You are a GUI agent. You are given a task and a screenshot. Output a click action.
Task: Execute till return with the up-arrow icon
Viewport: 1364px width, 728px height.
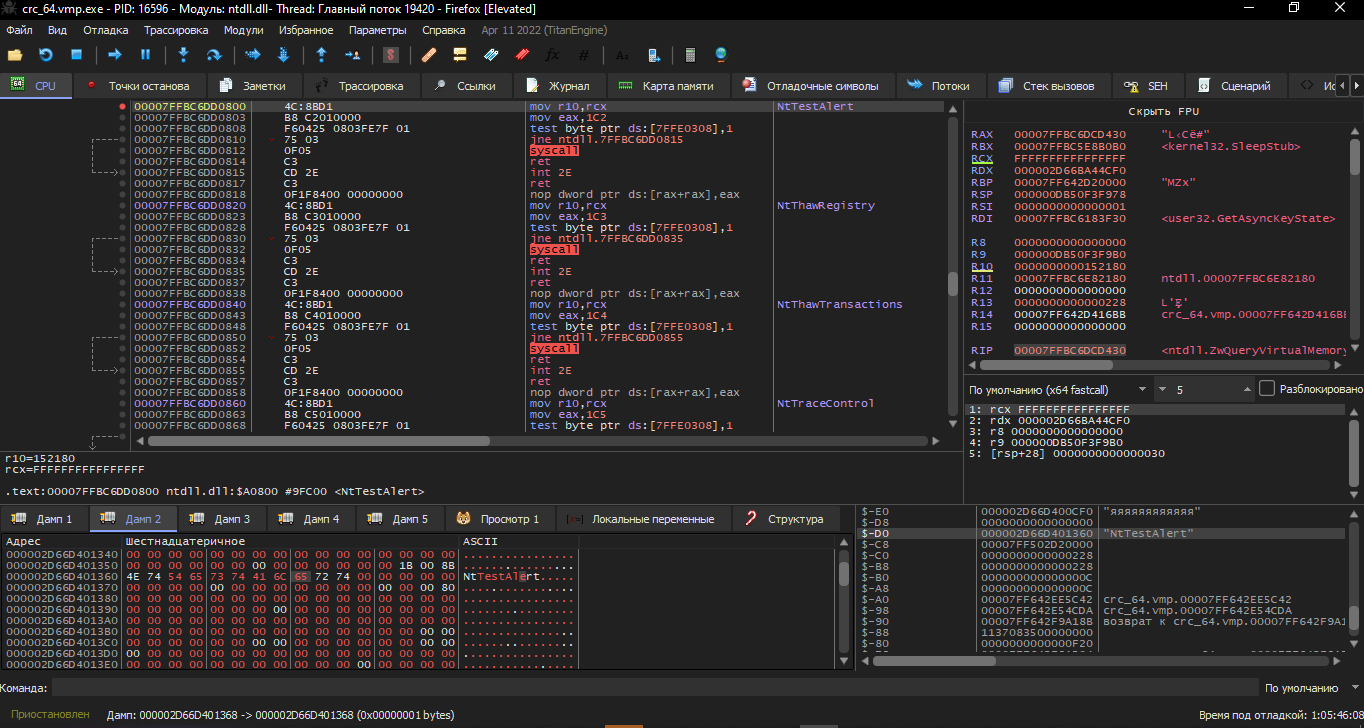pyautogui.click(x=321, y=55)
